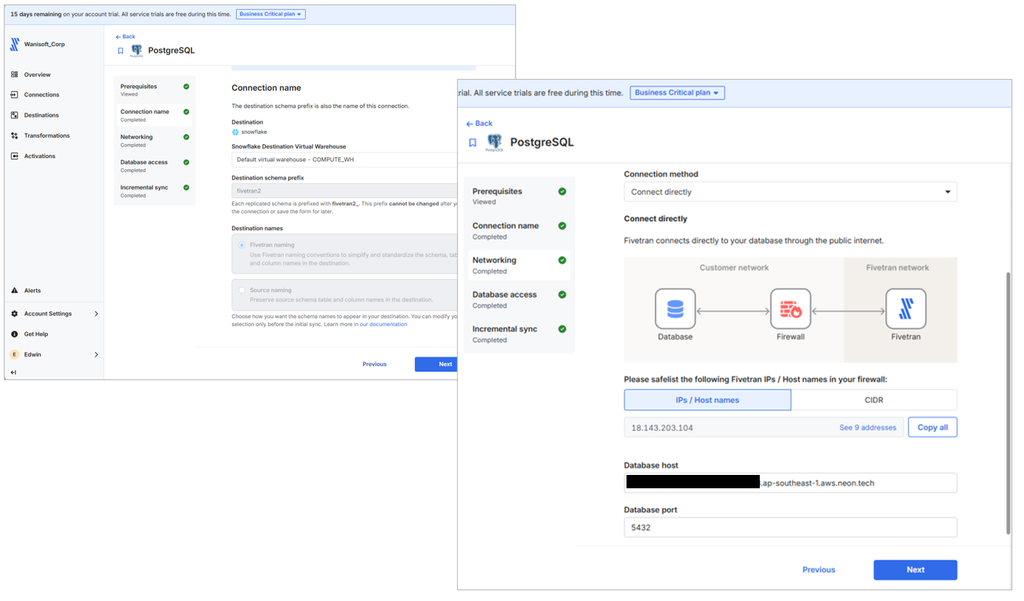Switch to CIDR tab

coord(874,400)
